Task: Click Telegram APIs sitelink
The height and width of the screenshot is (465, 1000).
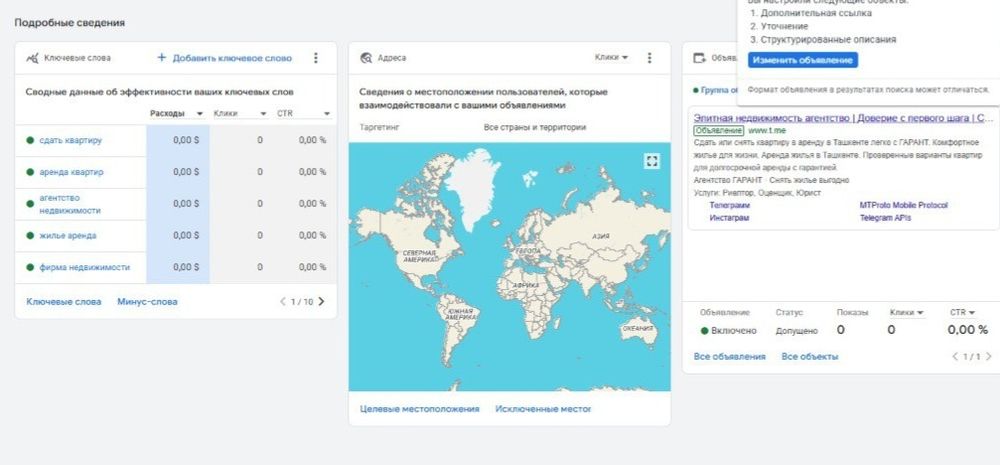Action: click(885, 218)
